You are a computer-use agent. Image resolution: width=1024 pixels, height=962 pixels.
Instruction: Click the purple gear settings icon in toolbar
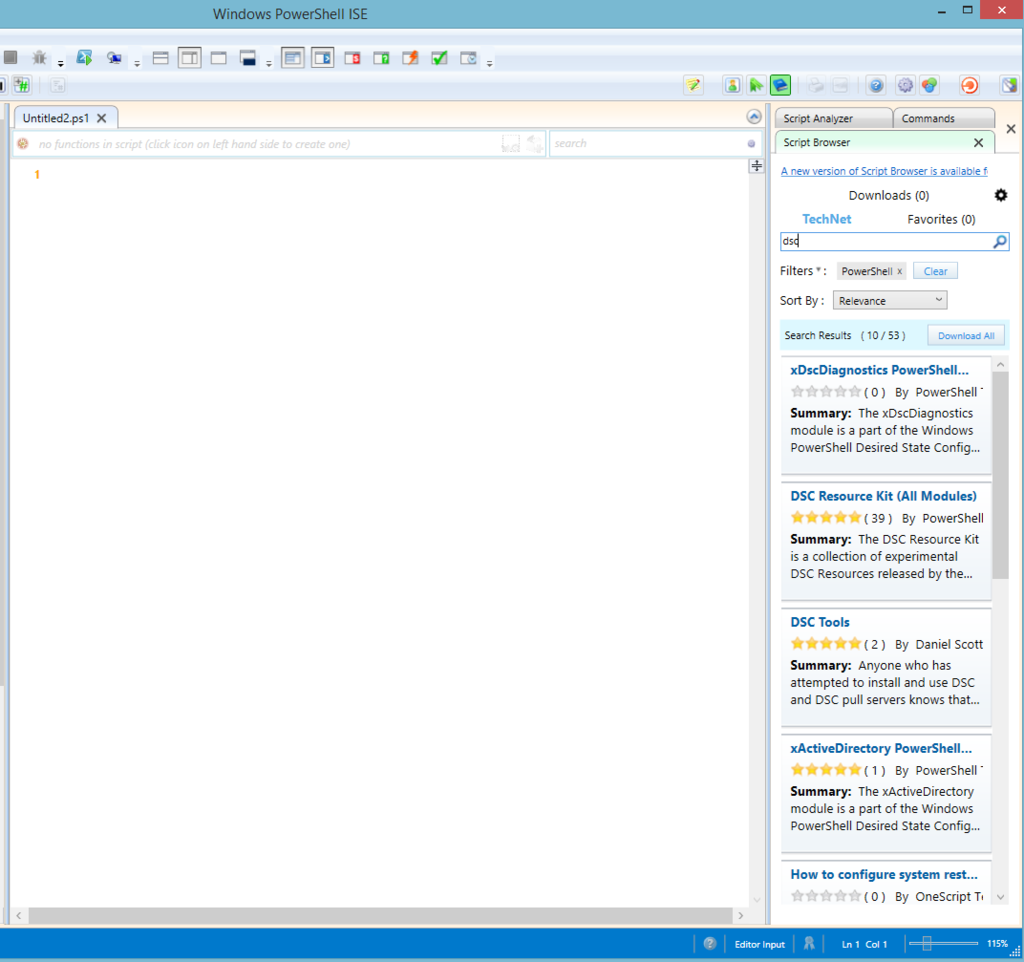[x=905, y=85]
